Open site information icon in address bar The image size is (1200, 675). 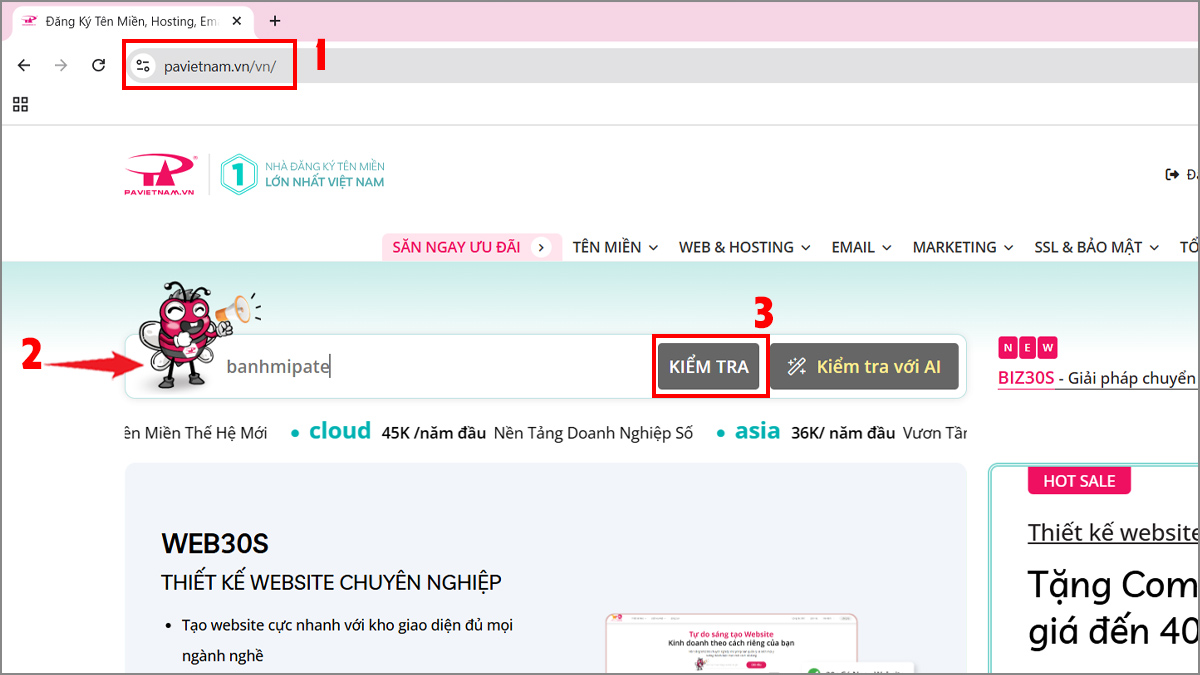tap(143, 66)
